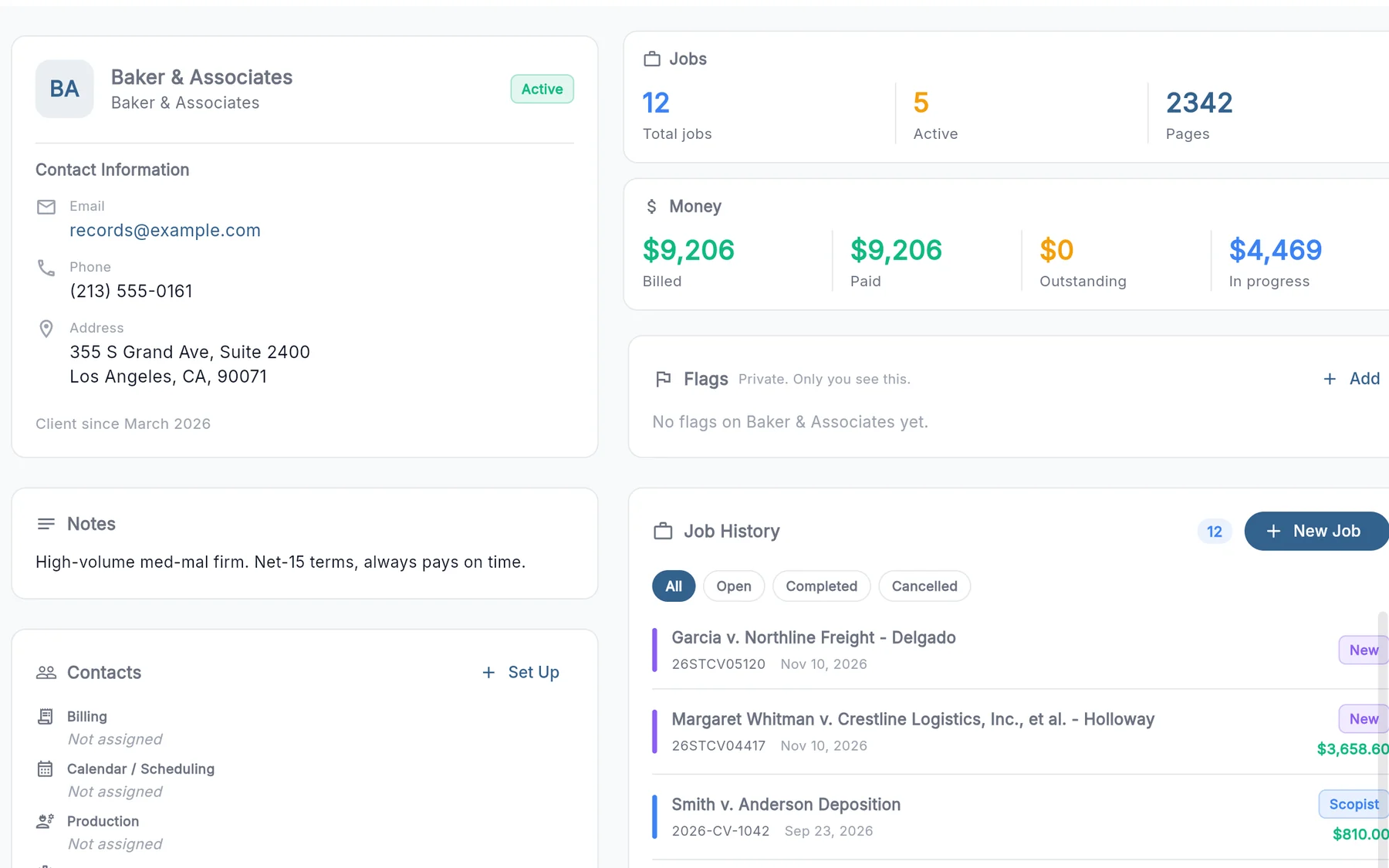This screenshot has width=1389, height=868.
Task: Click the $0 Outstanding amount
Action: 1056,250
